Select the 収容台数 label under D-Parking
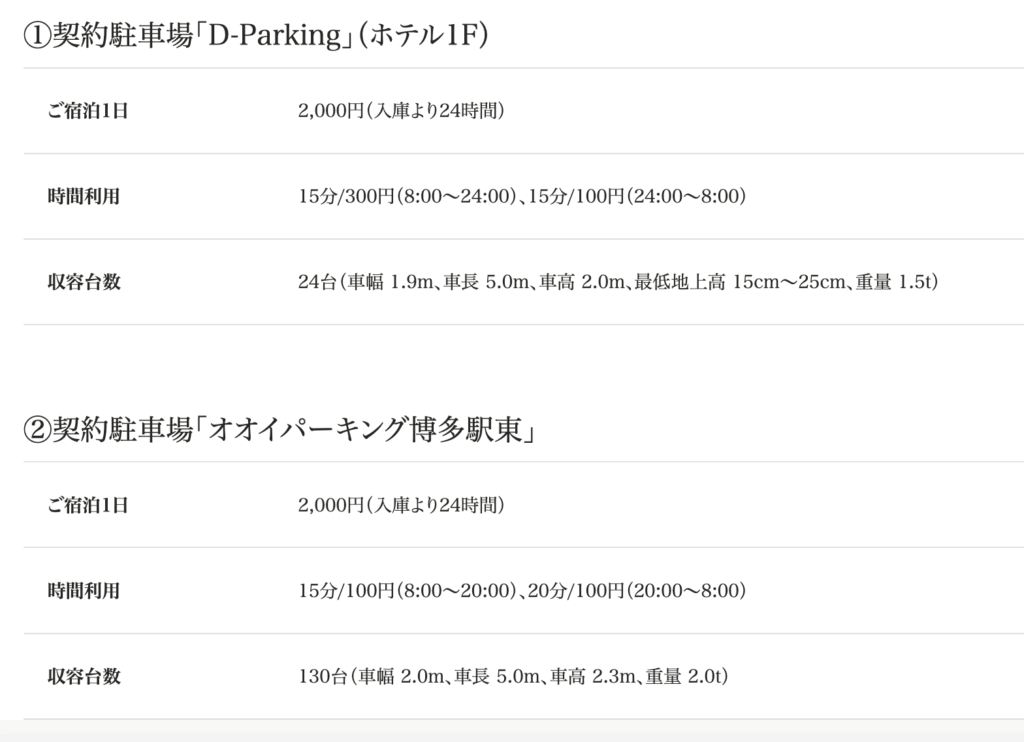 83,282
